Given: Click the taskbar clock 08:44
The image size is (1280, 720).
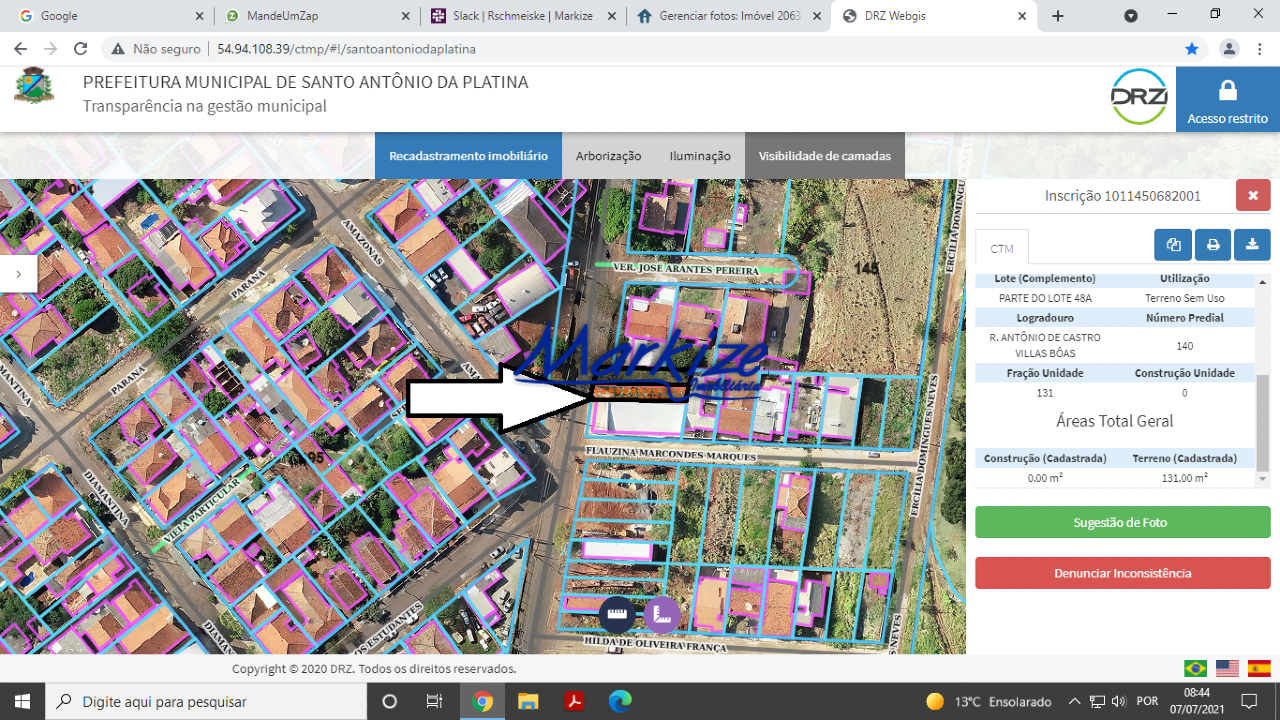Looking at the screenshot, I should point(1196,692).
